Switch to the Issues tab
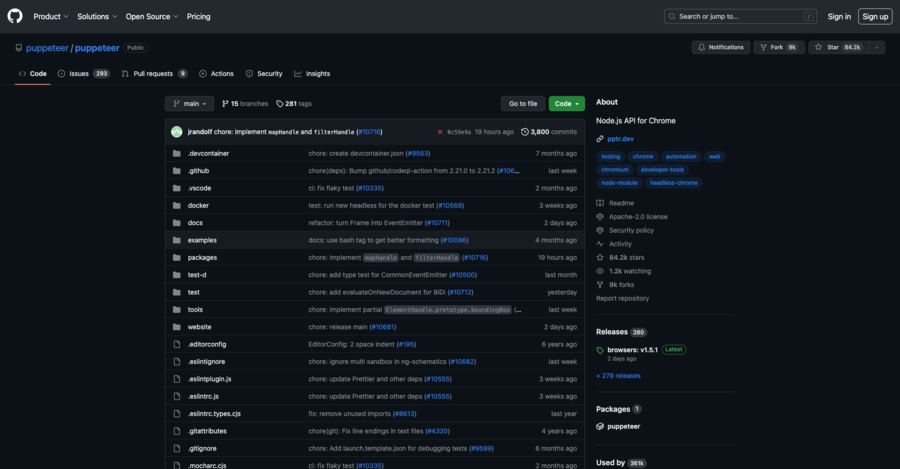Image resolution: width=900 pixels, height=469 pixels. click(84, 73)
